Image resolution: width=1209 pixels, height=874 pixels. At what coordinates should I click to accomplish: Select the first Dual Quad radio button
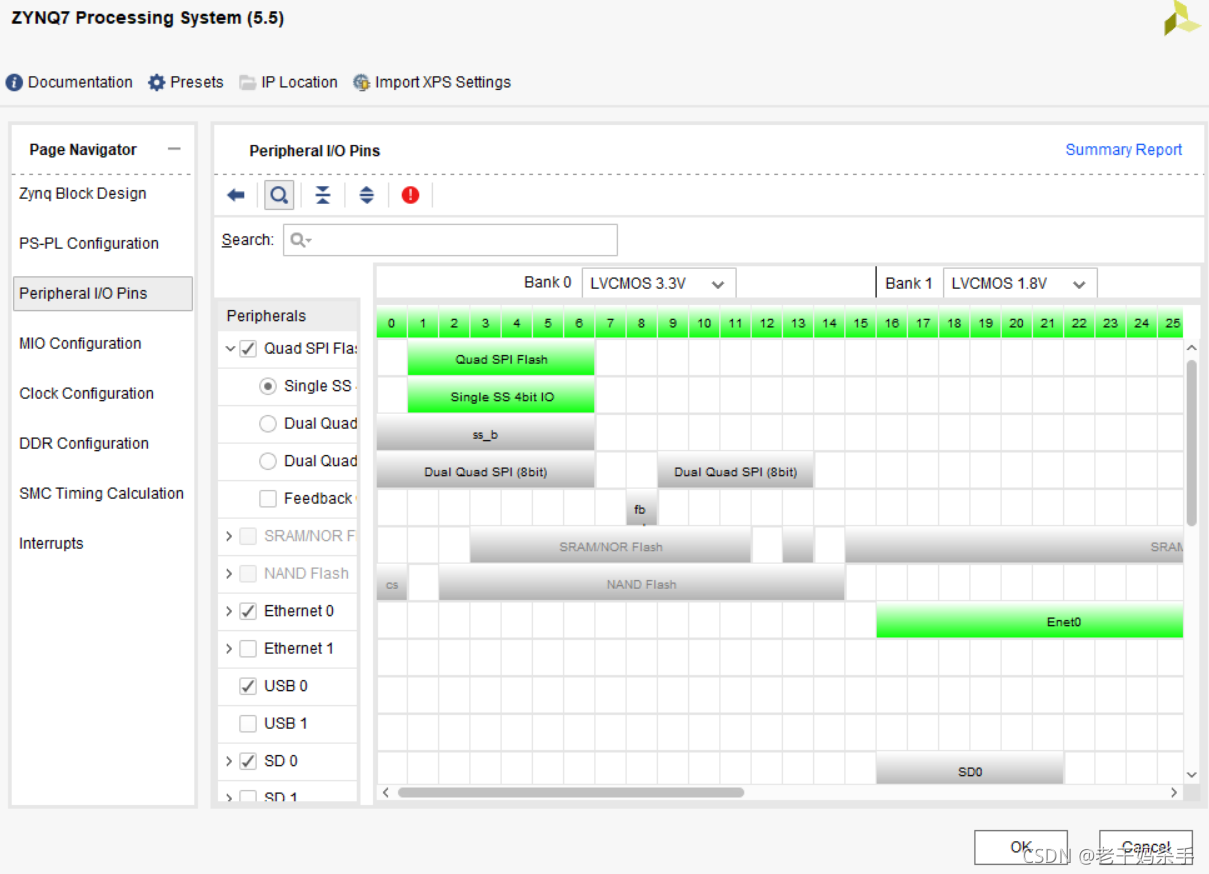266,423
